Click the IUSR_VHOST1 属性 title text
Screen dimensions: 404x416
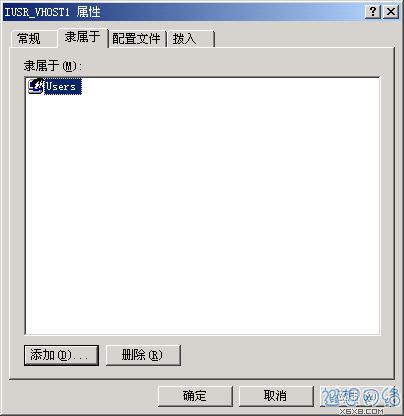coord(52,12)
